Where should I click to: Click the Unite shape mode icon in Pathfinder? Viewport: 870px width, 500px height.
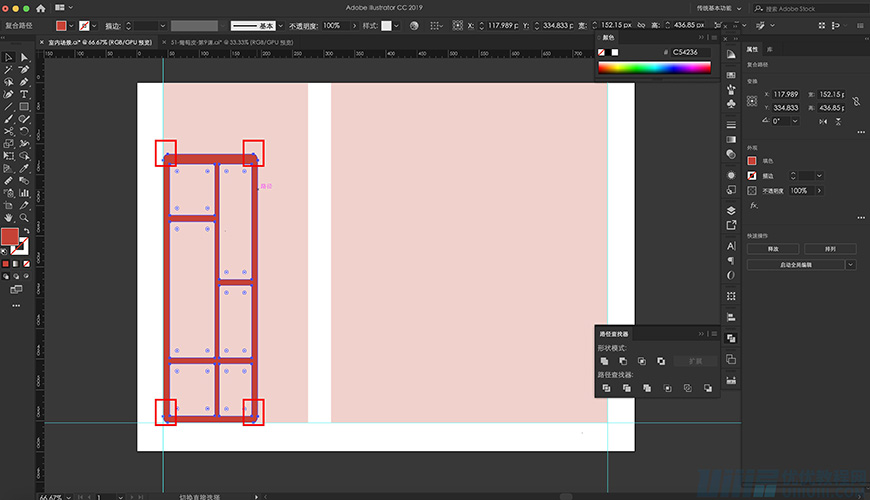tap(604, 361)
